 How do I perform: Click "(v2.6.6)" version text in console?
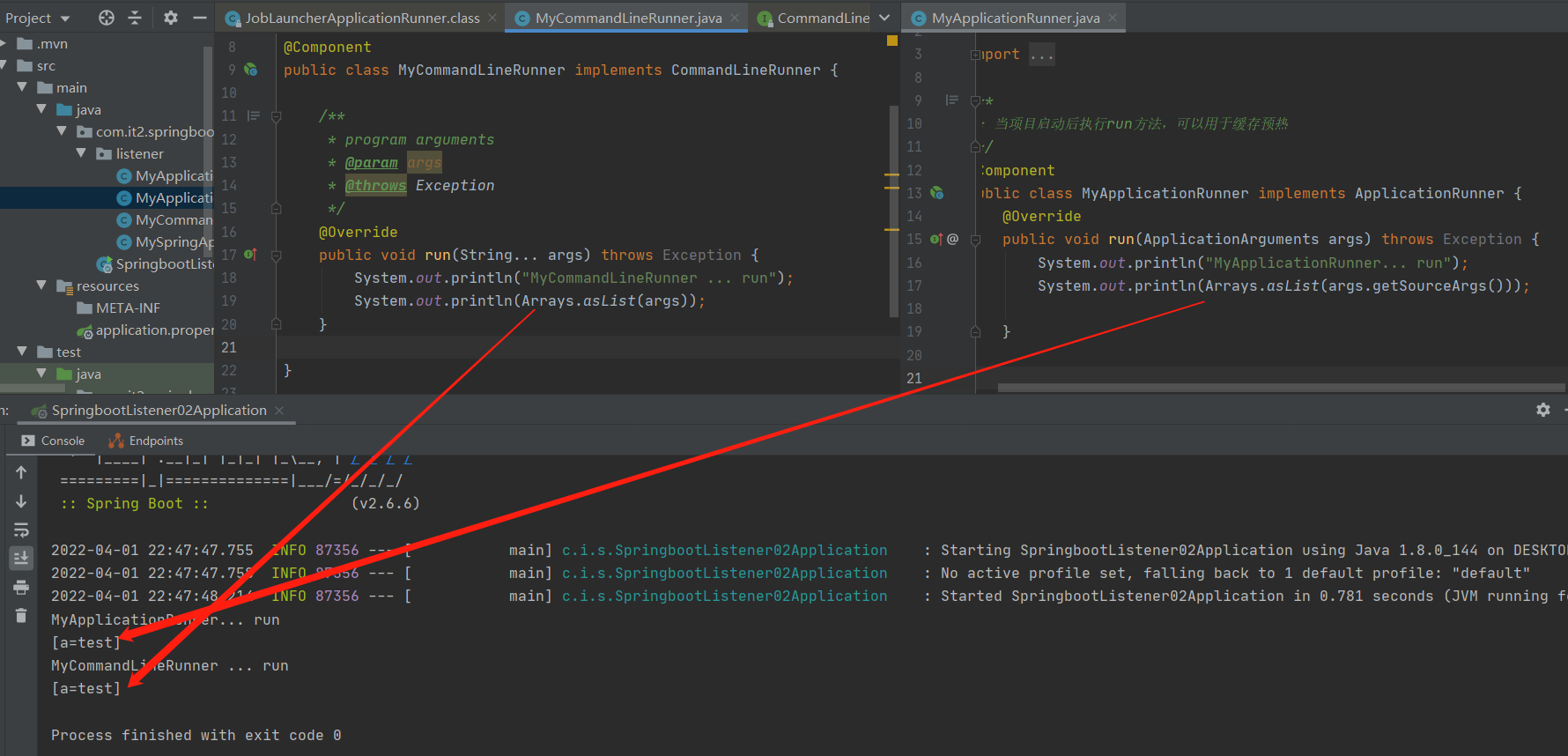(x=385, y=503)
